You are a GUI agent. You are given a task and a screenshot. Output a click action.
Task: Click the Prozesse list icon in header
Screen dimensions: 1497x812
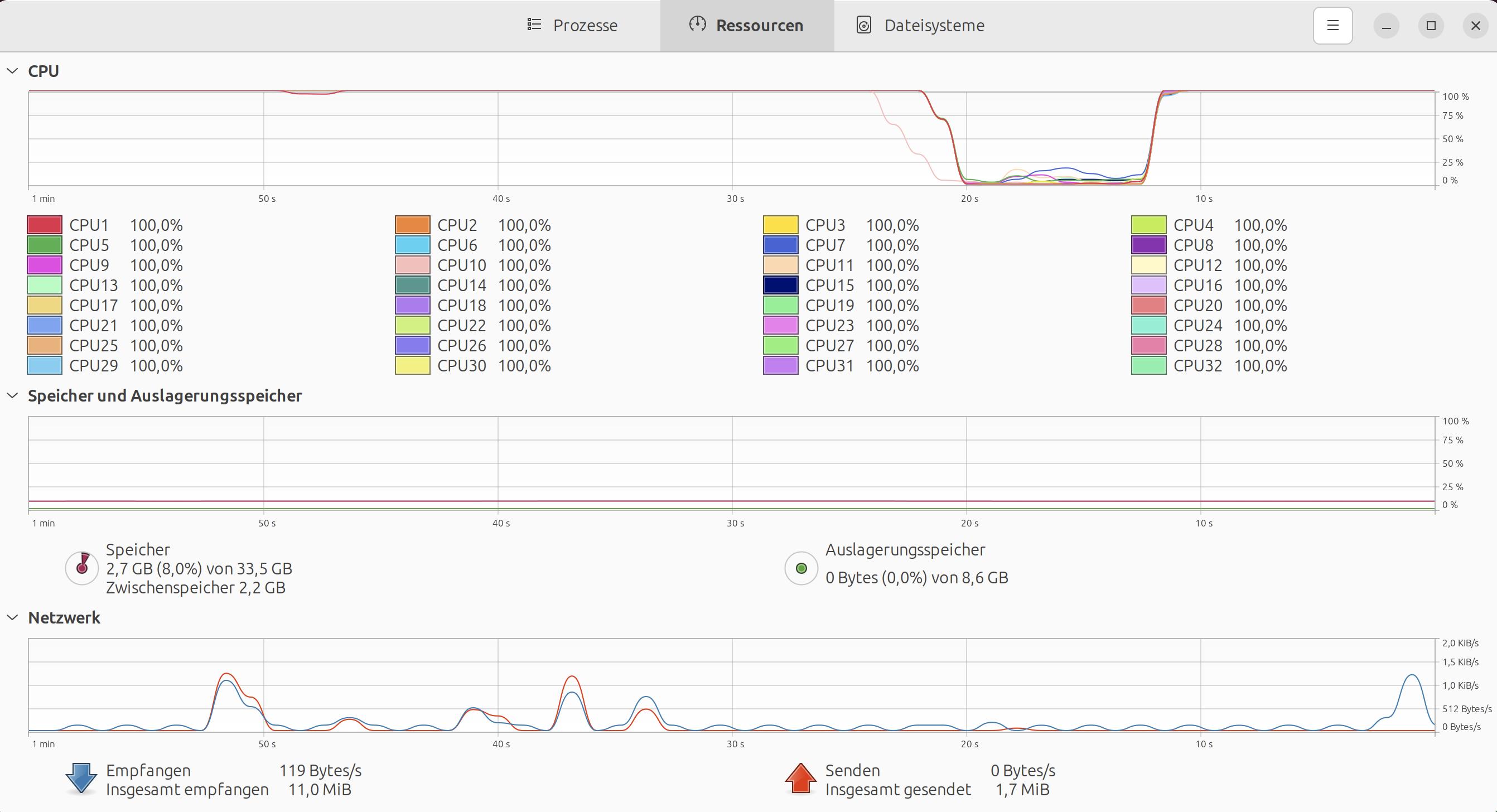534,25
